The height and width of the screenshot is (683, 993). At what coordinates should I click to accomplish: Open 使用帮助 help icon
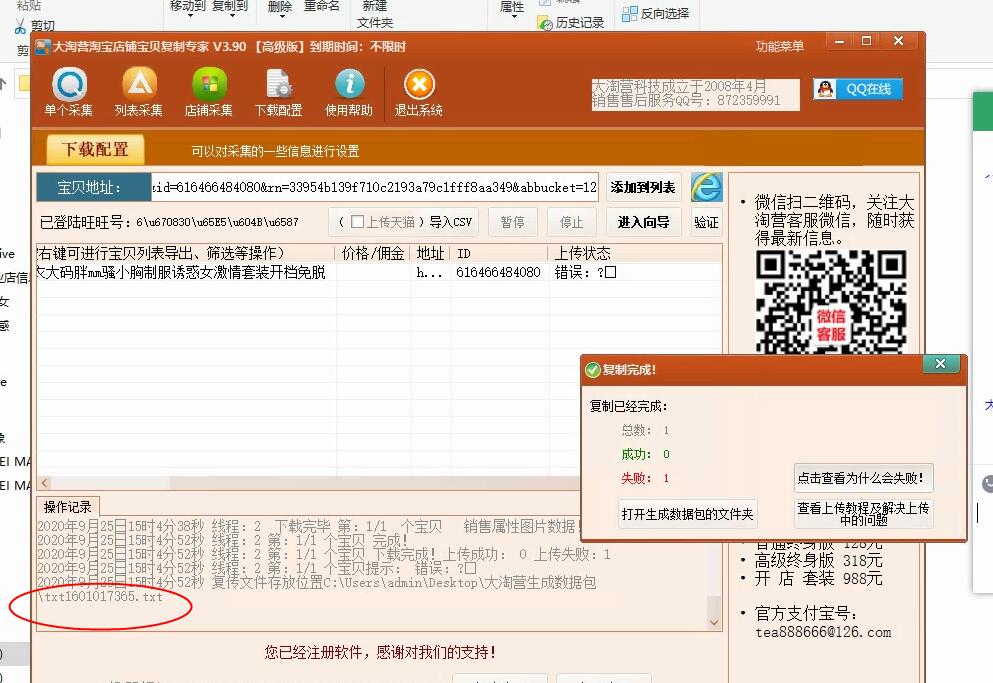(349, 93)
